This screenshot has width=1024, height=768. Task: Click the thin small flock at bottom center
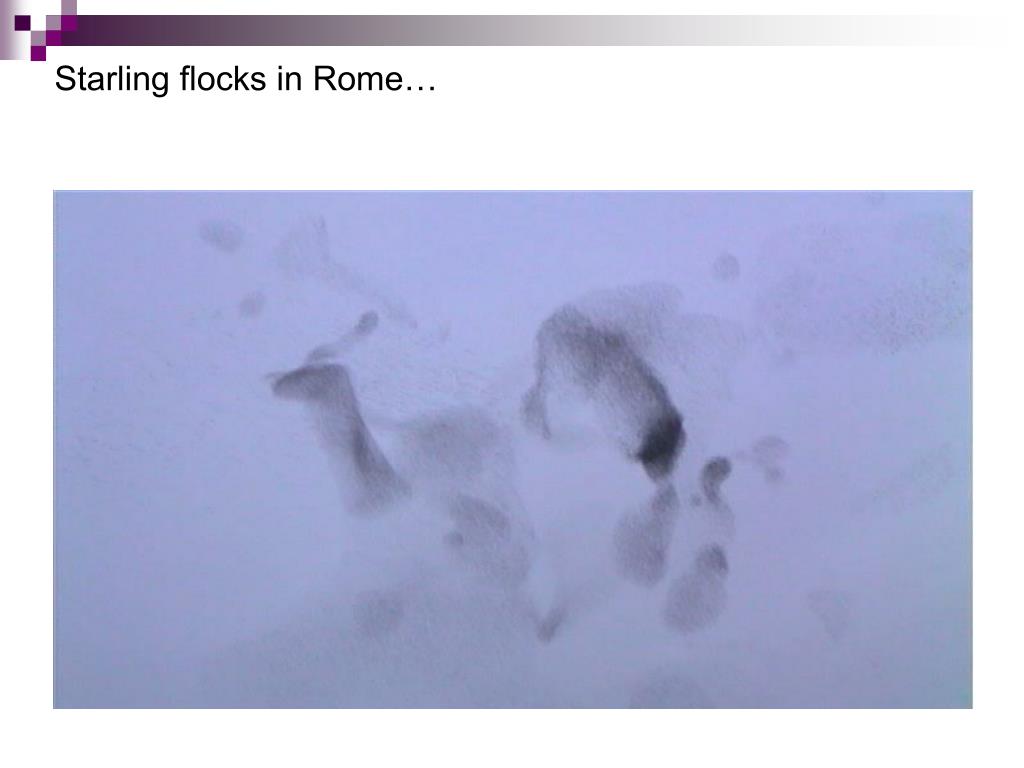pos(549,624)
